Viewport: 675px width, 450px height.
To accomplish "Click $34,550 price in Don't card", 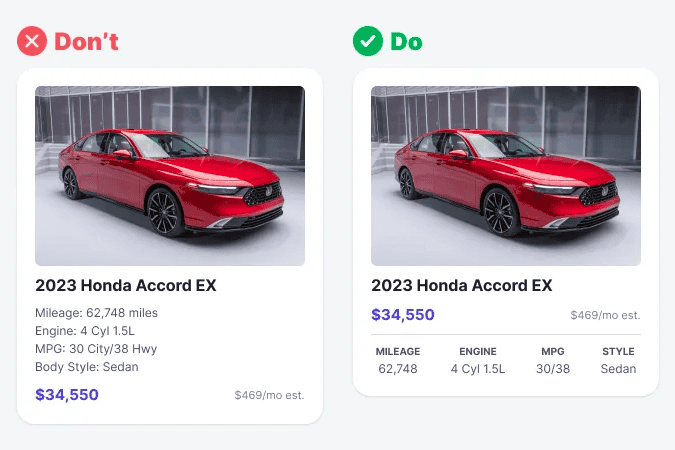I will 67,394.
